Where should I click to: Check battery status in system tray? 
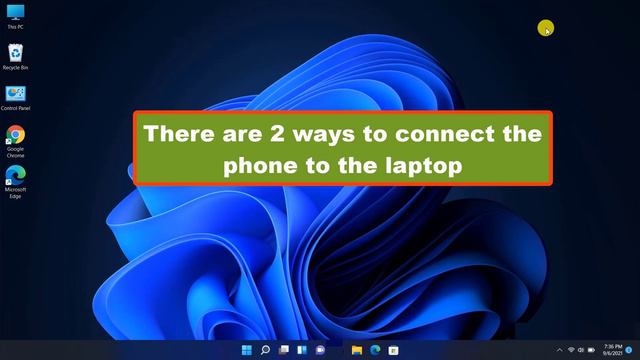click(x=591, y=350)
